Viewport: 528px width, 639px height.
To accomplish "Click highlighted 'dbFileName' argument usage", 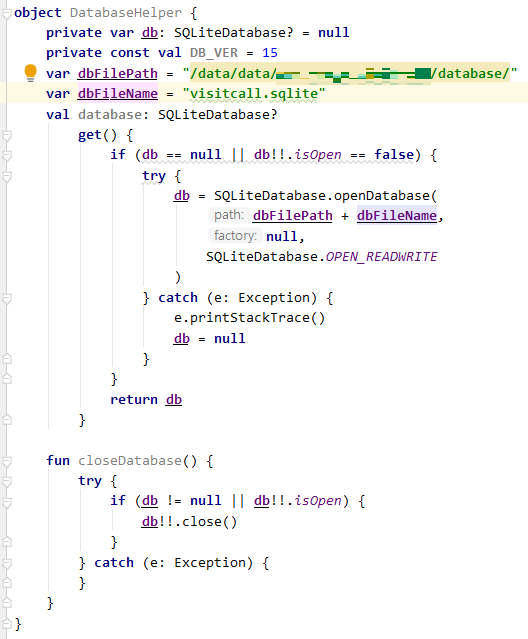I will [397, 216].
